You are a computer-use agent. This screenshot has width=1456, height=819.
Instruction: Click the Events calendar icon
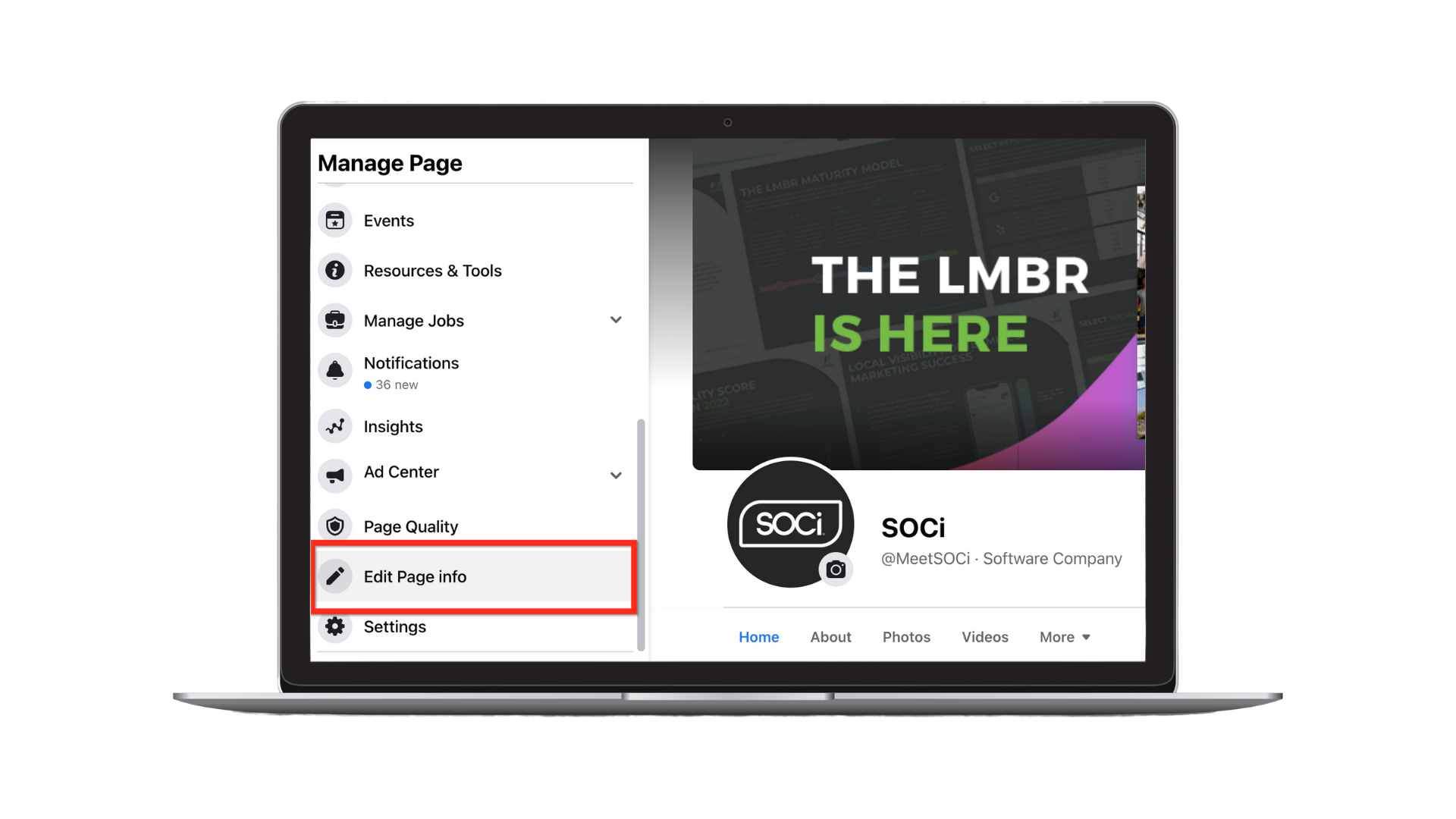tap(336, 220)
